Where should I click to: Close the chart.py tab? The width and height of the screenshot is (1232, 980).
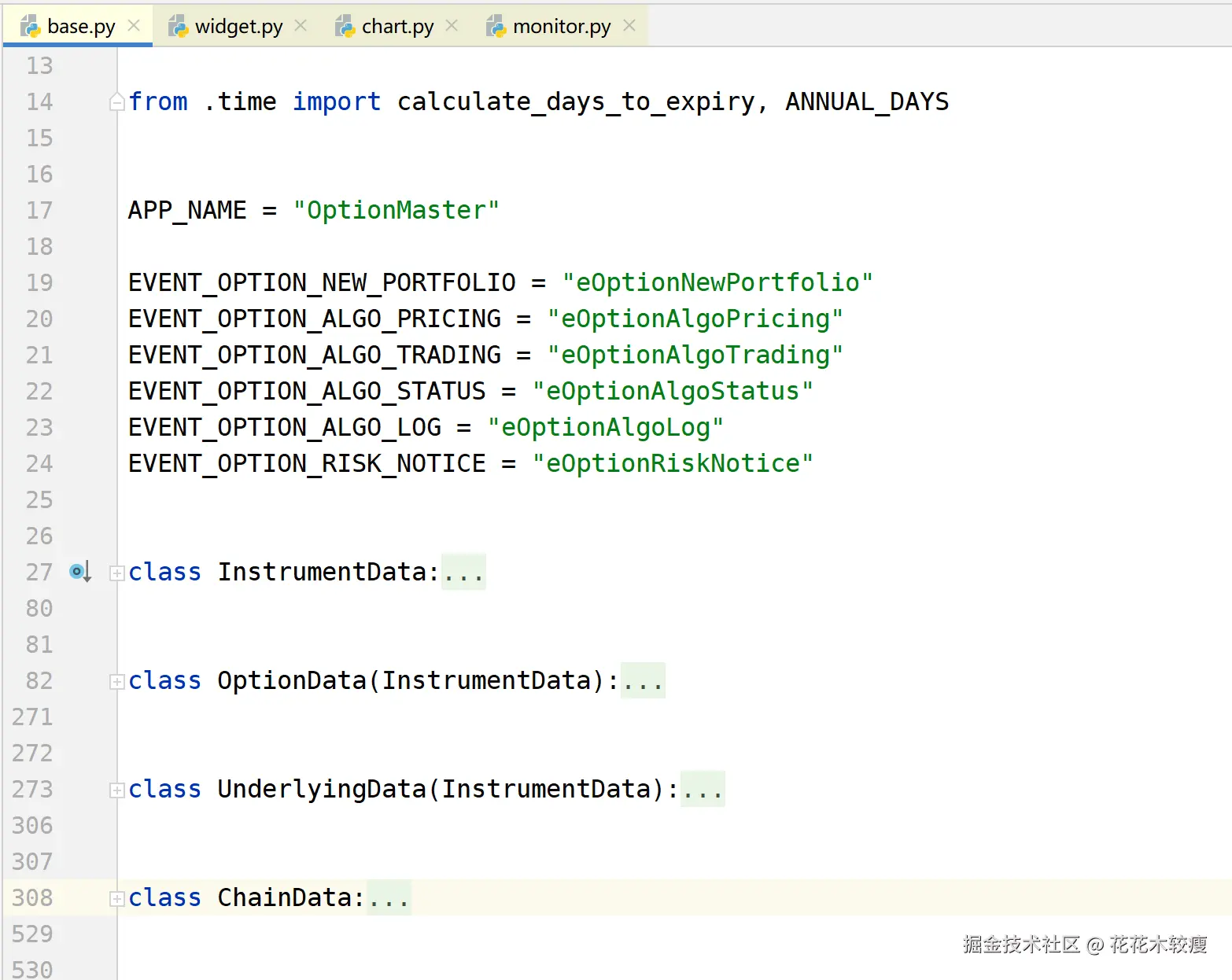click(x=452, y=26)
